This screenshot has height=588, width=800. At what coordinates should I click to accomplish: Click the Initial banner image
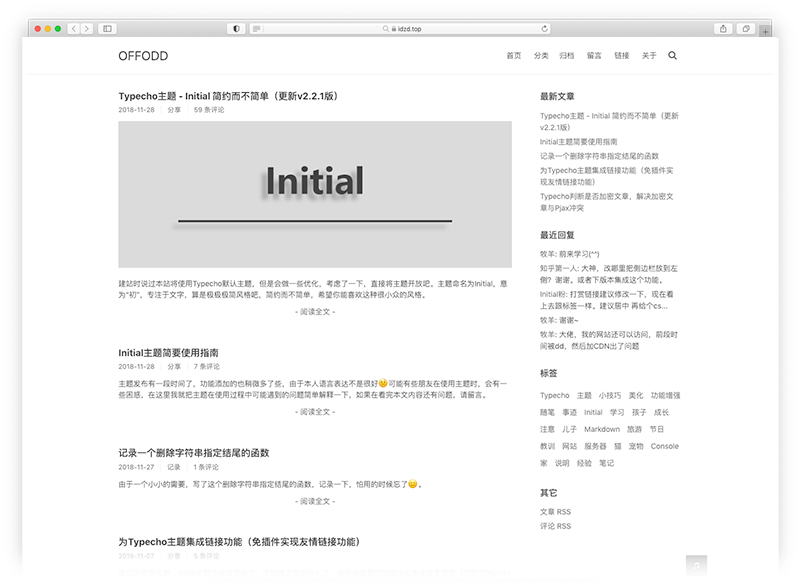315,194
